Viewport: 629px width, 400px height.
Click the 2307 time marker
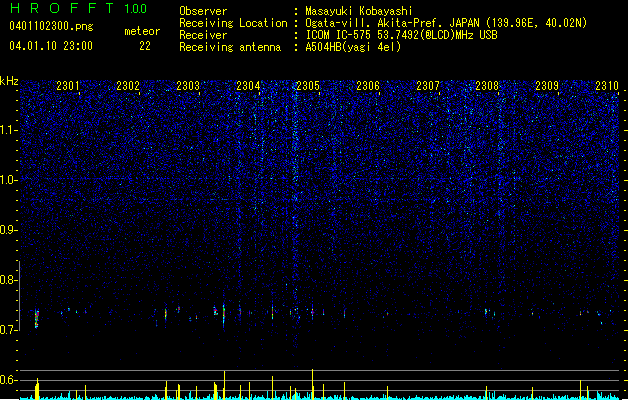(x=428, y=86)
